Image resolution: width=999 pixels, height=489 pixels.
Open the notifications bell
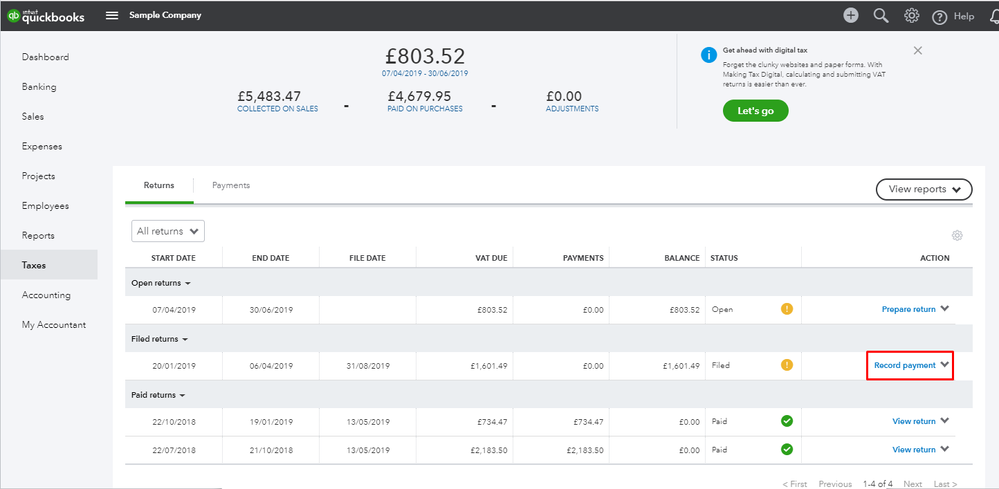tap(991, 16)
